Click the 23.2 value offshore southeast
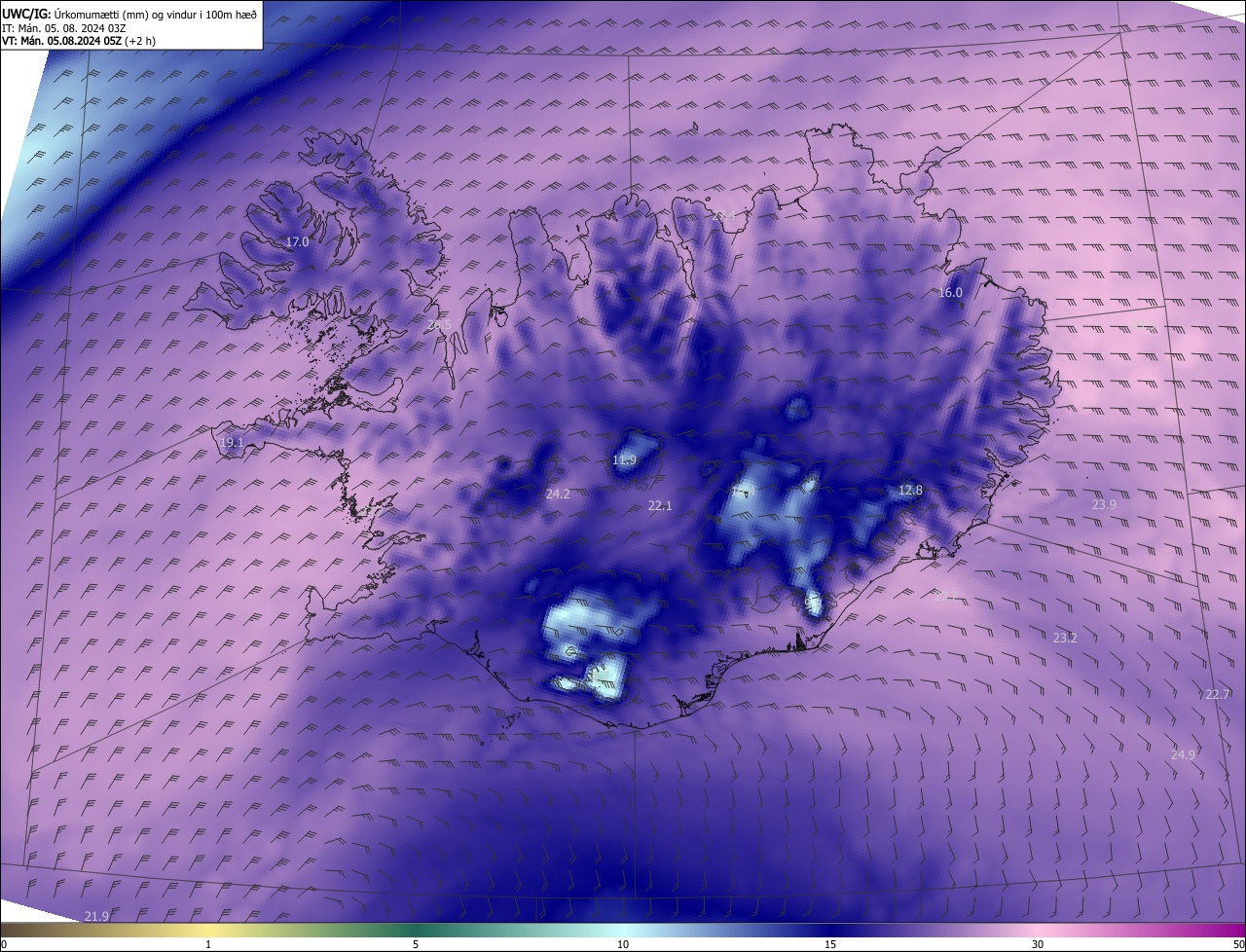This screenshot has height=952, width=1246. pyautogui.click(x=1065, y=638)
